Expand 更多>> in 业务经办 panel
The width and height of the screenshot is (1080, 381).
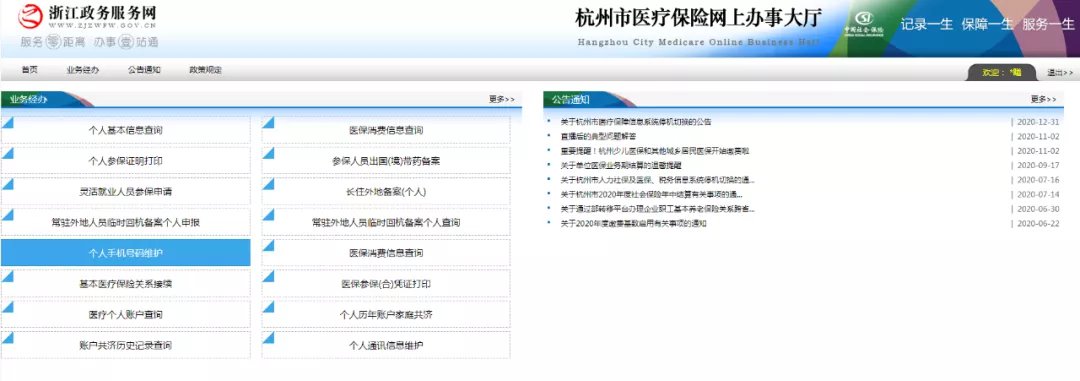click(501, 99)
